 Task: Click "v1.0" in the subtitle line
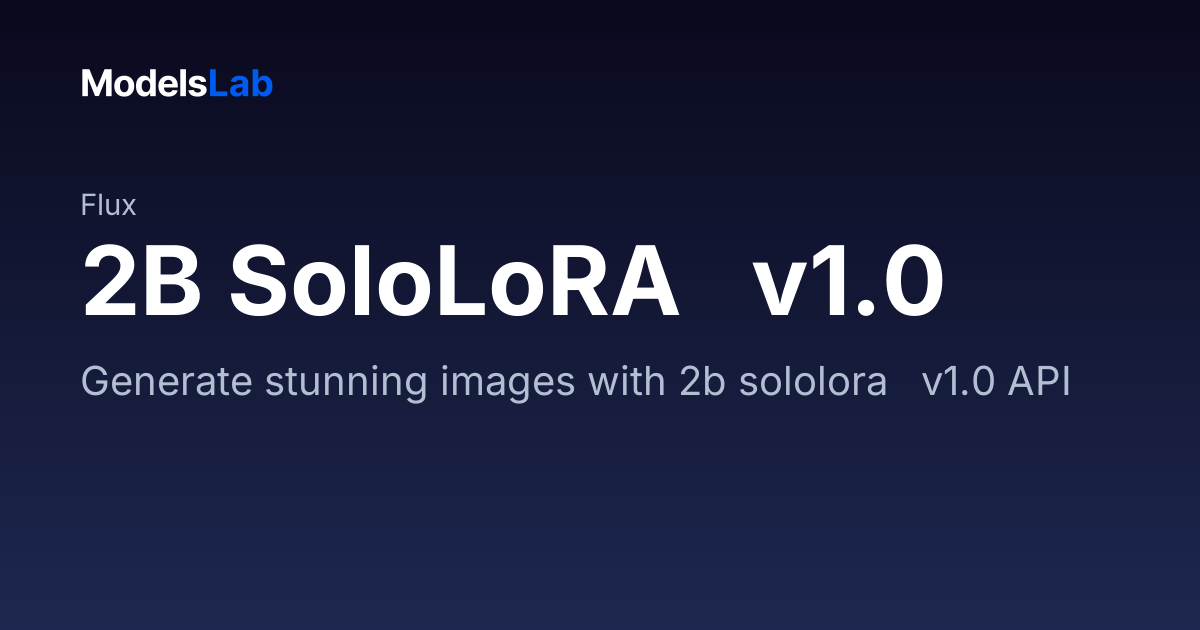(961, 383)
